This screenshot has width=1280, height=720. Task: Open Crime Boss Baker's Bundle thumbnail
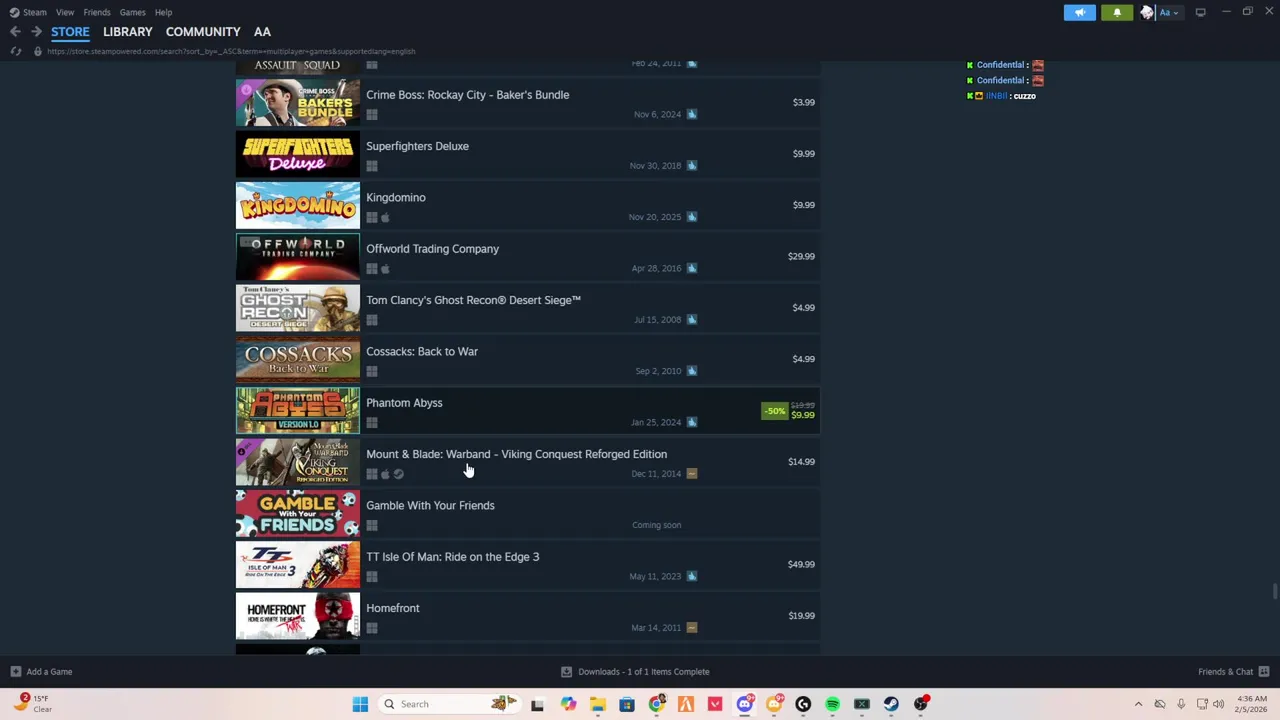298,102
